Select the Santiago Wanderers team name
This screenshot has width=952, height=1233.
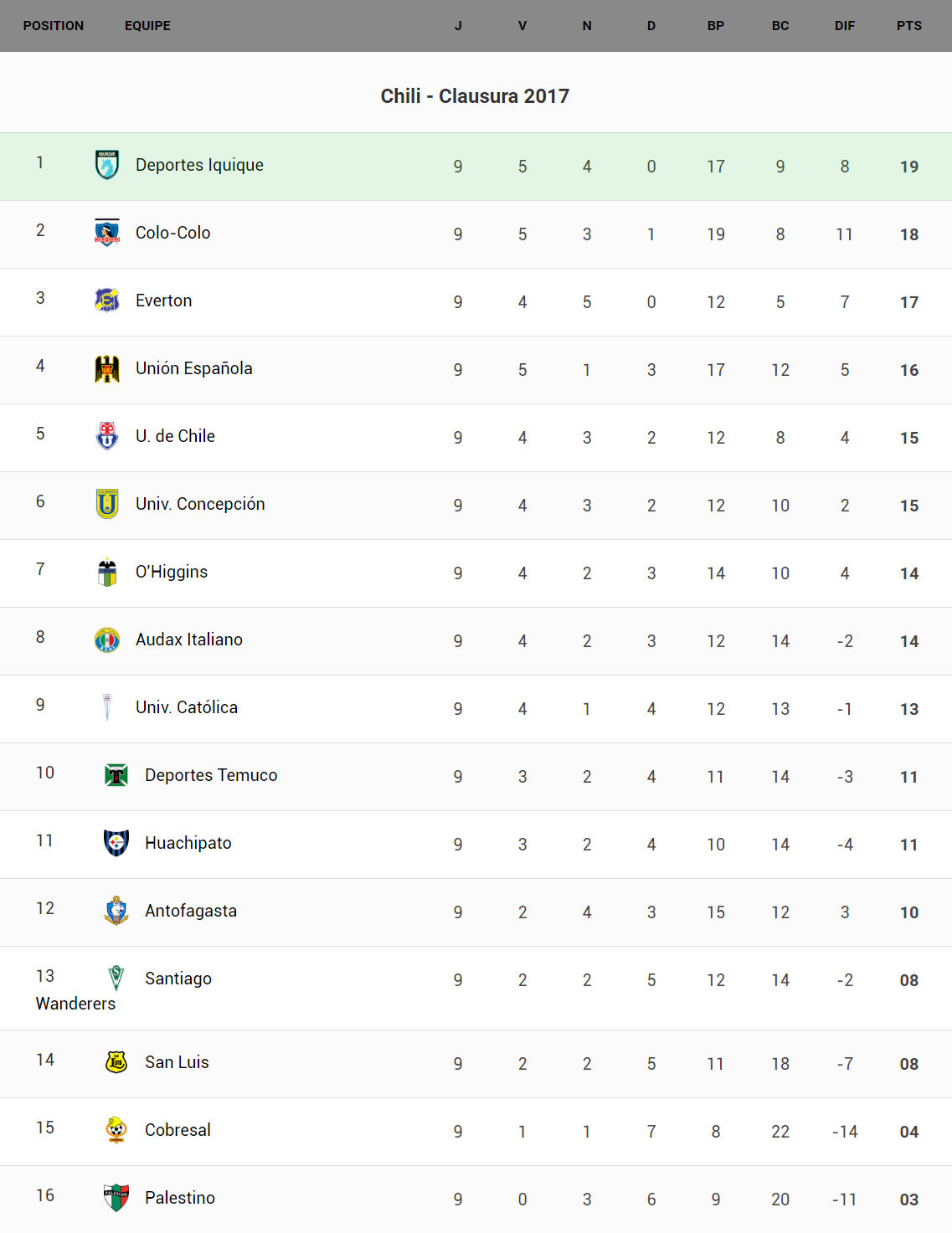pyautogui.click(x=178, y=979)
